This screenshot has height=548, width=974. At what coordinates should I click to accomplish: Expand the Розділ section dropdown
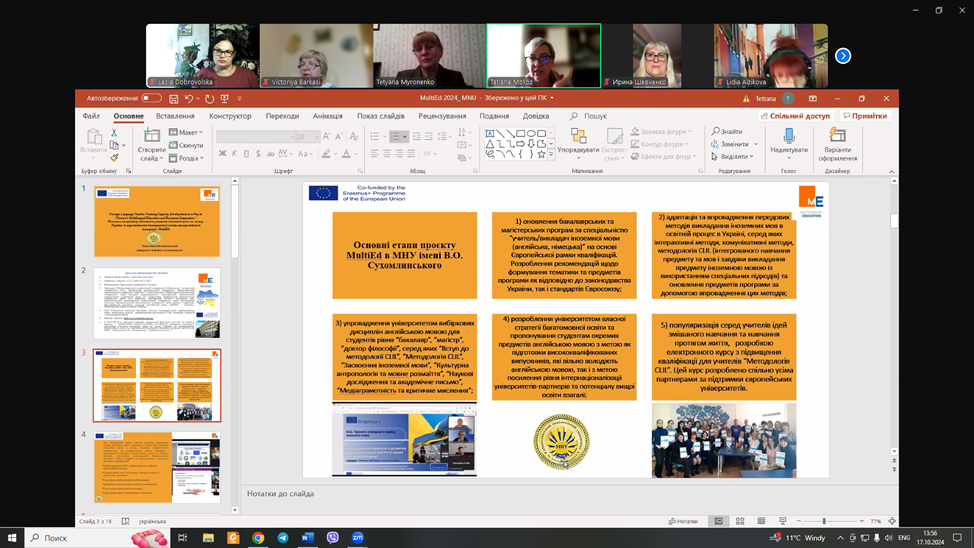[x=187, y=158]
